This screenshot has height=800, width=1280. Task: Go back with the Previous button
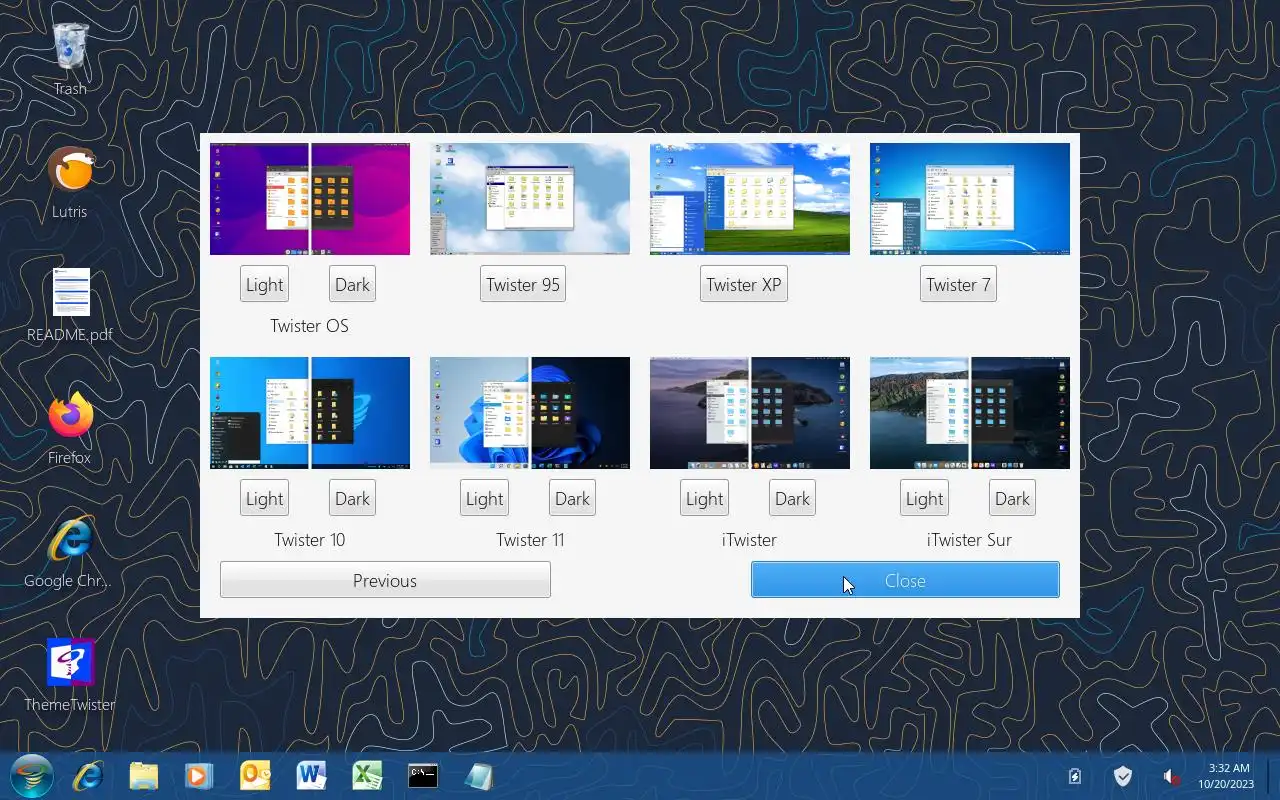pos(385,580)
